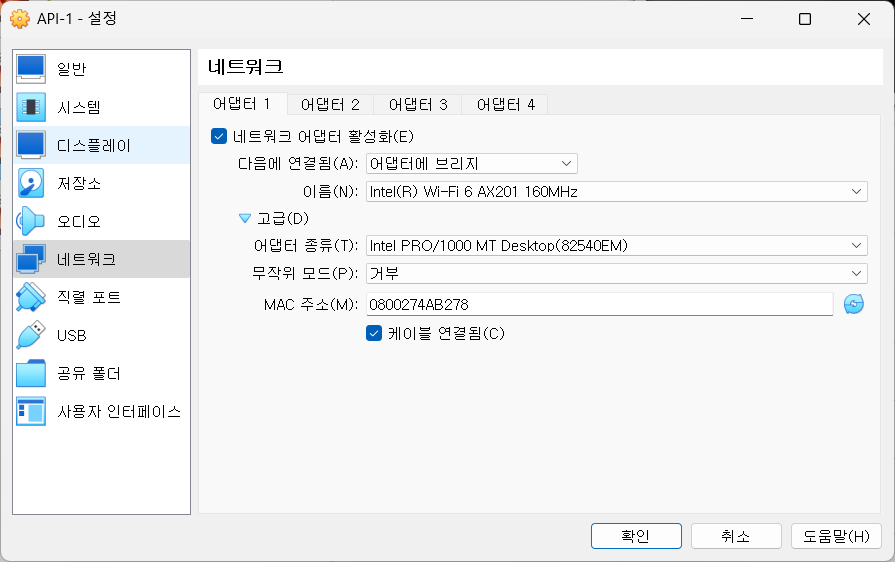Maximize the settings window
Viewport: 895px width, 562px height.
coord(805,19)
